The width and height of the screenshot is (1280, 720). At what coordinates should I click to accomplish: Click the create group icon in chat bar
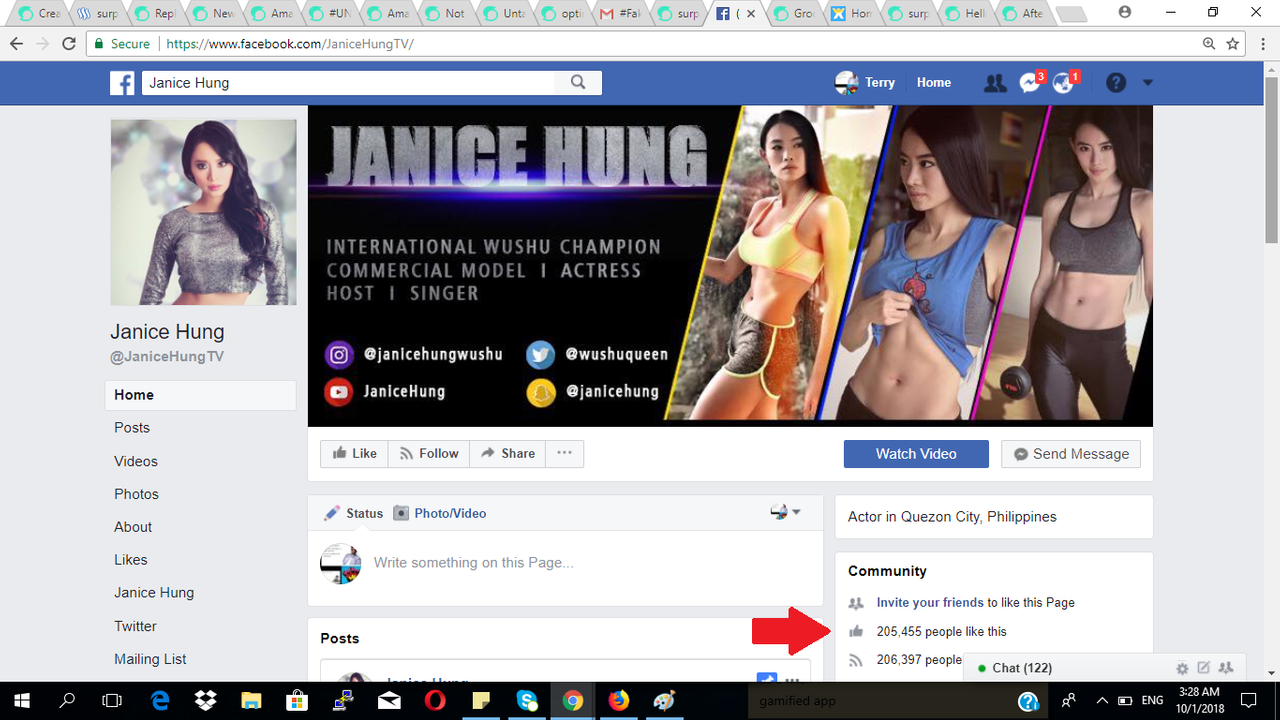click(1226, 668)
